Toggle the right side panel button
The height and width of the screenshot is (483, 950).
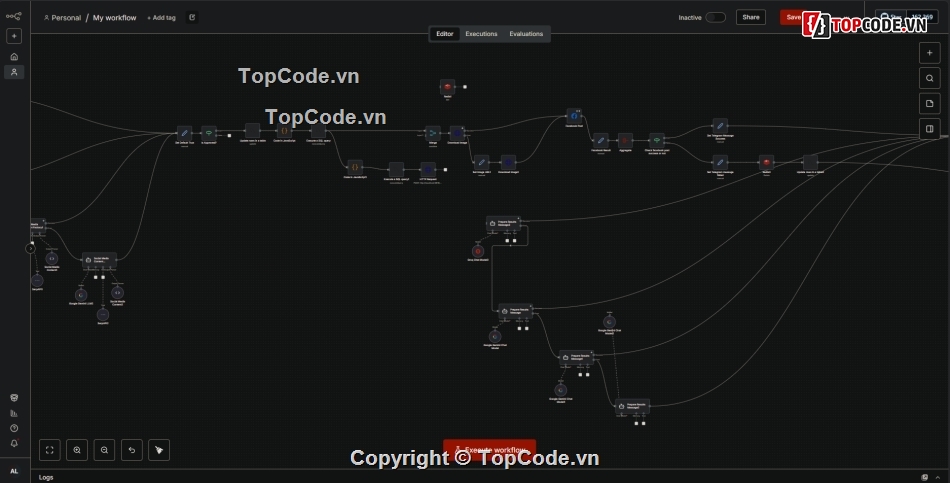coord(929,128)
